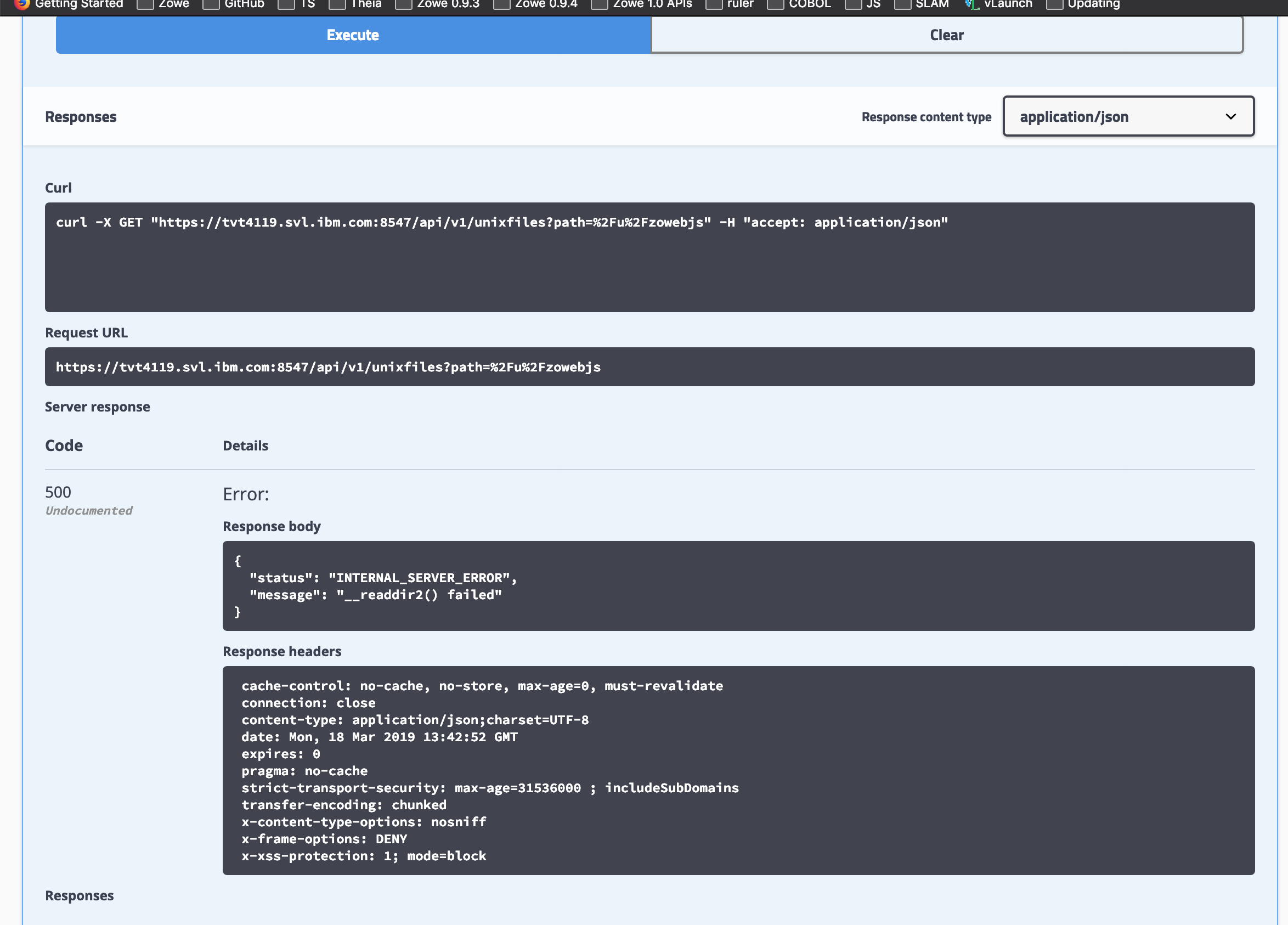This screenshot has height=925, width=1288.
Task: Click the Response content type label
Action: click(x=927, y=117)
